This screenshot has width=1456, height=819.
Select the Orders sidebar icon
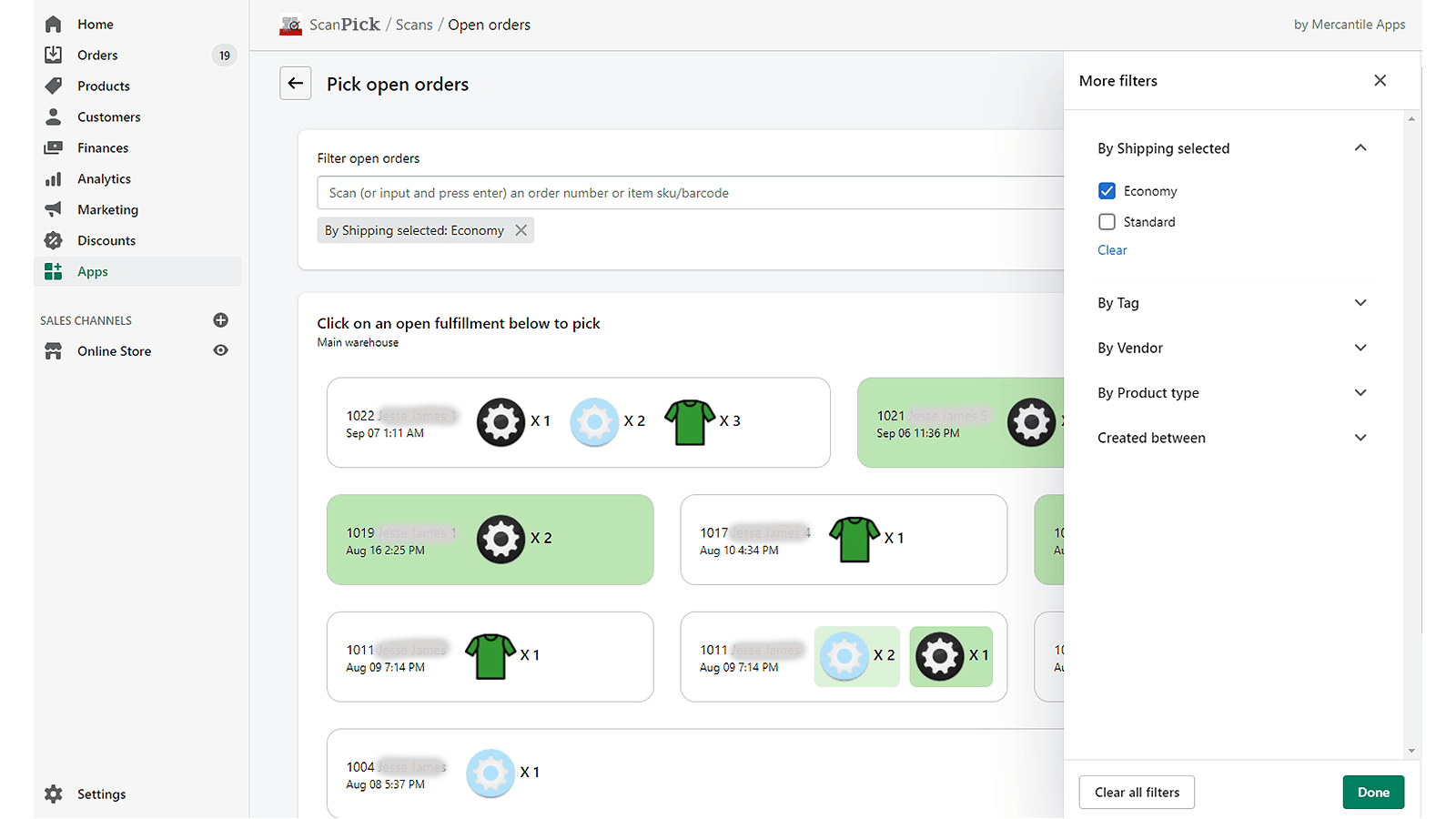[x=54, y=55]
